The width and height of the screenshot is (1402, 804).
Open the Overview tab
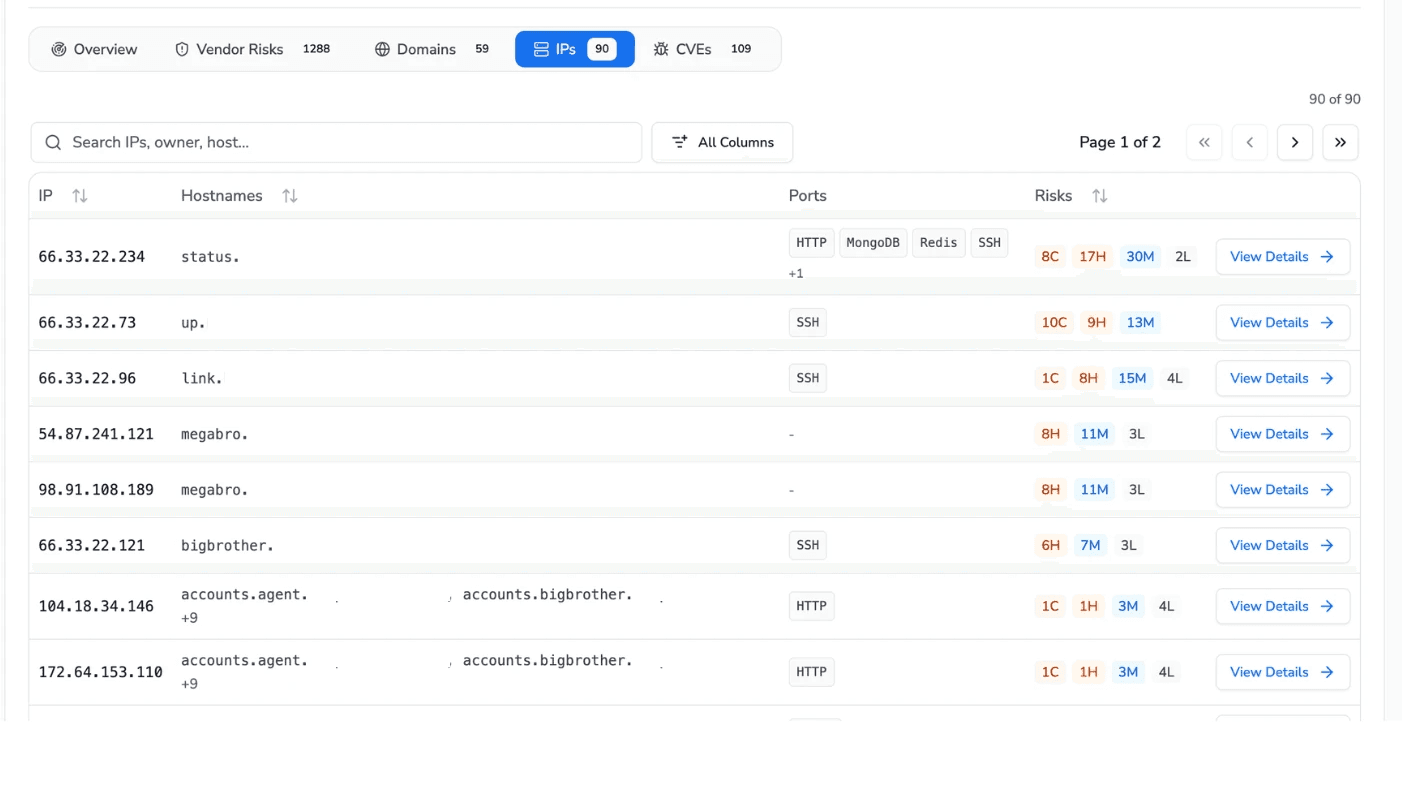click(94, 49)
